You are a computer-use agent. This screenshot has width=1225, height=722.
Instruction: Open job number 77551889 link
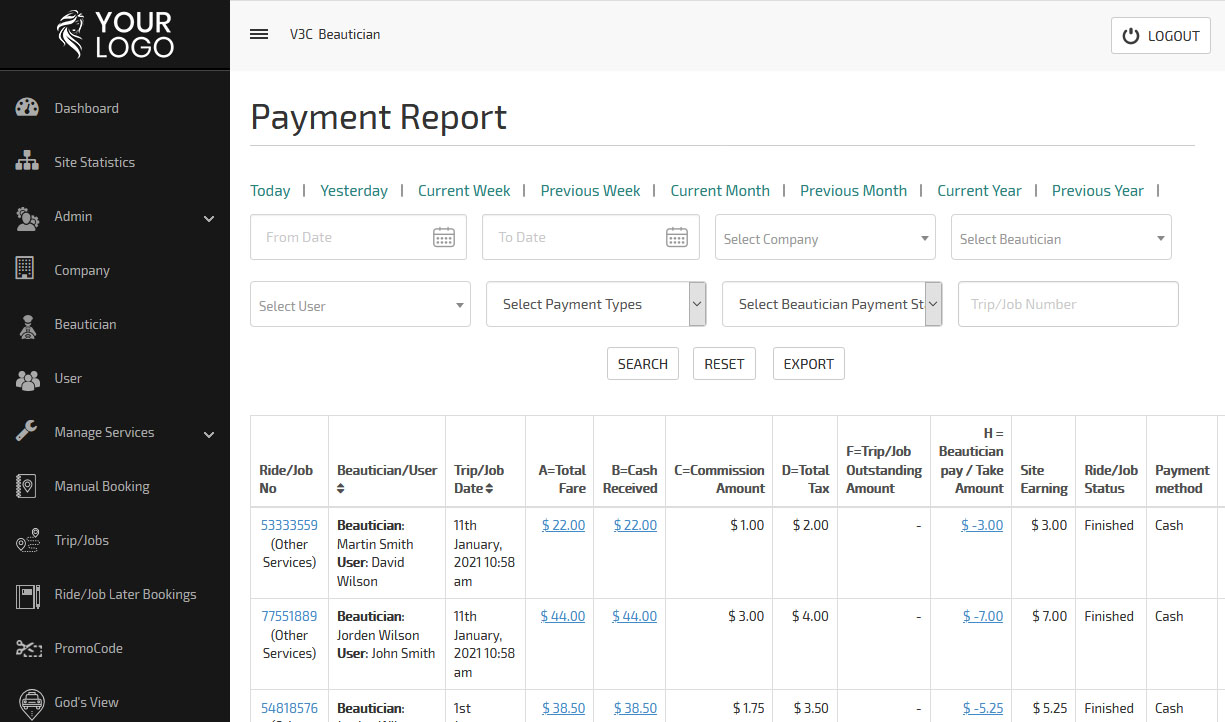tap(289, 616)
